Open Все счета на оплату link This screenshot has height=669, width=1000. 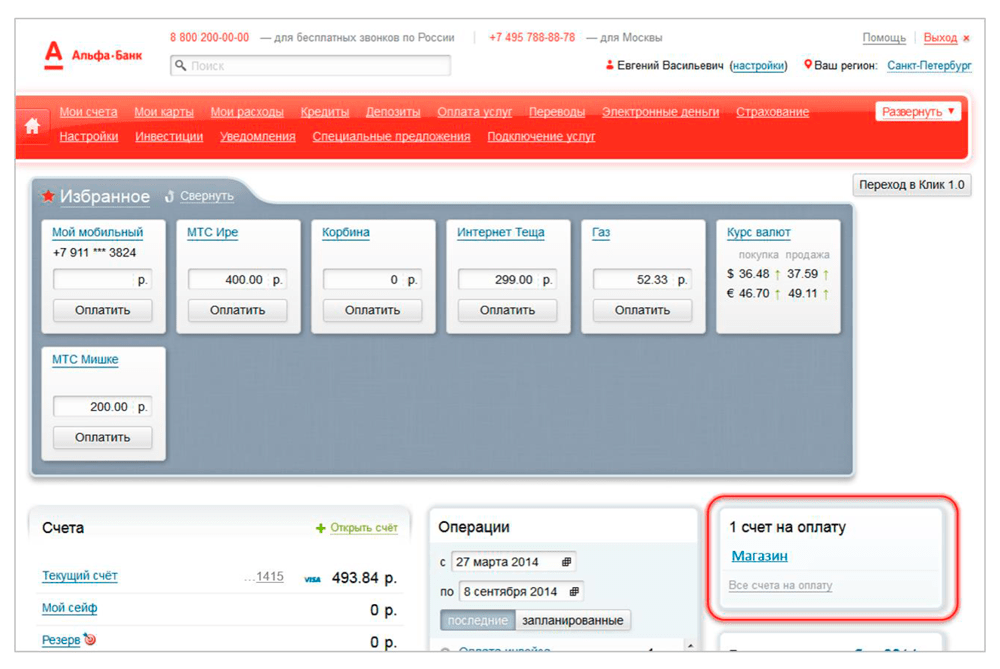pos(780,585)
